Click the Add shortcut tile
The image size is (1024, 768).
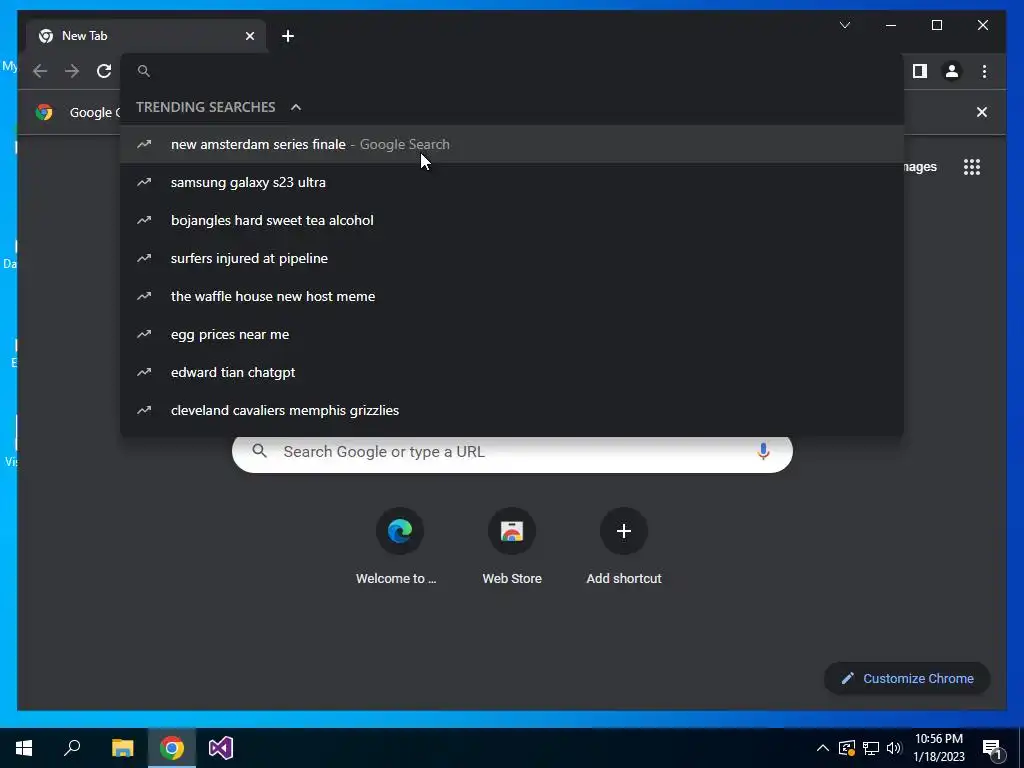pos(624,546)
